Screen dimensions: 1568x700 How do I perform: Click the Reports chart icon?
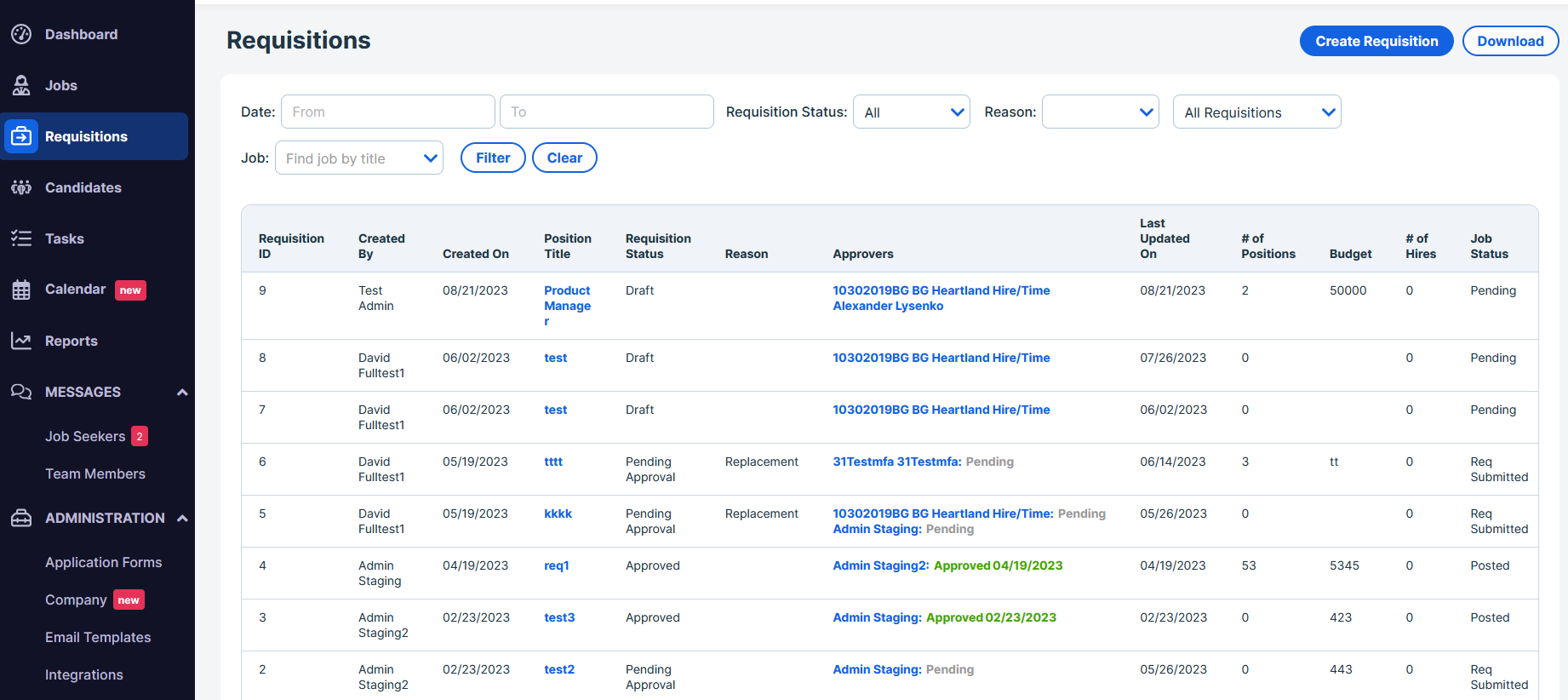point(21,341)
